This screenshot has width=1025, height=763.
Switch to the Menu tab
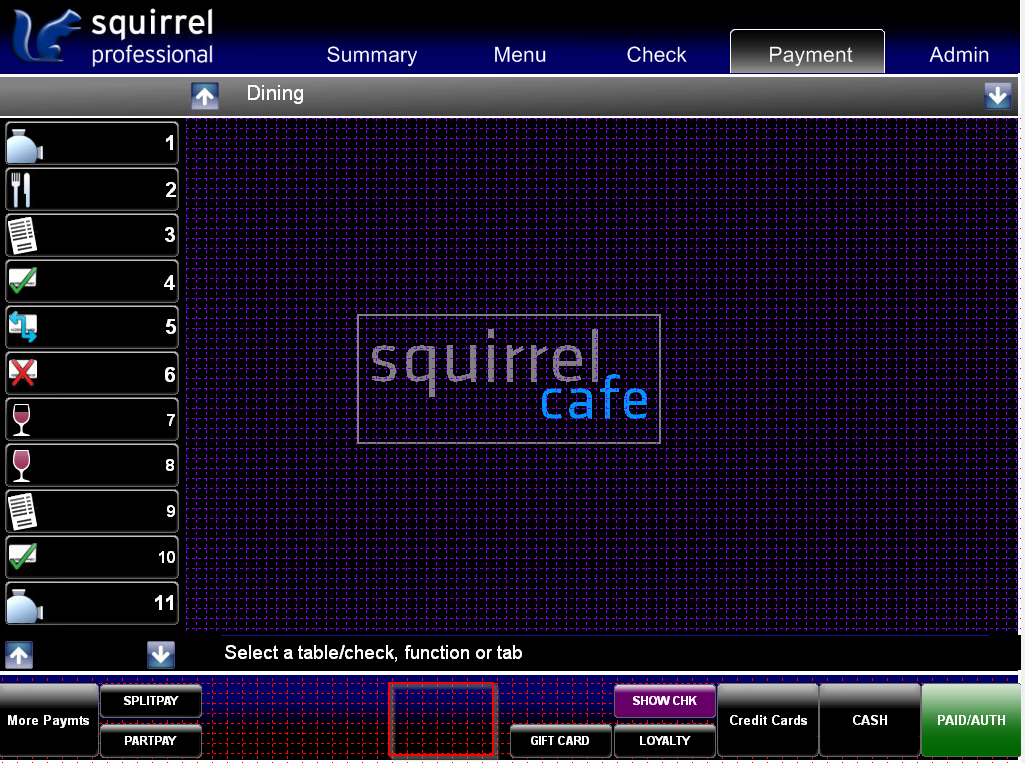click(x=520, y=54)
